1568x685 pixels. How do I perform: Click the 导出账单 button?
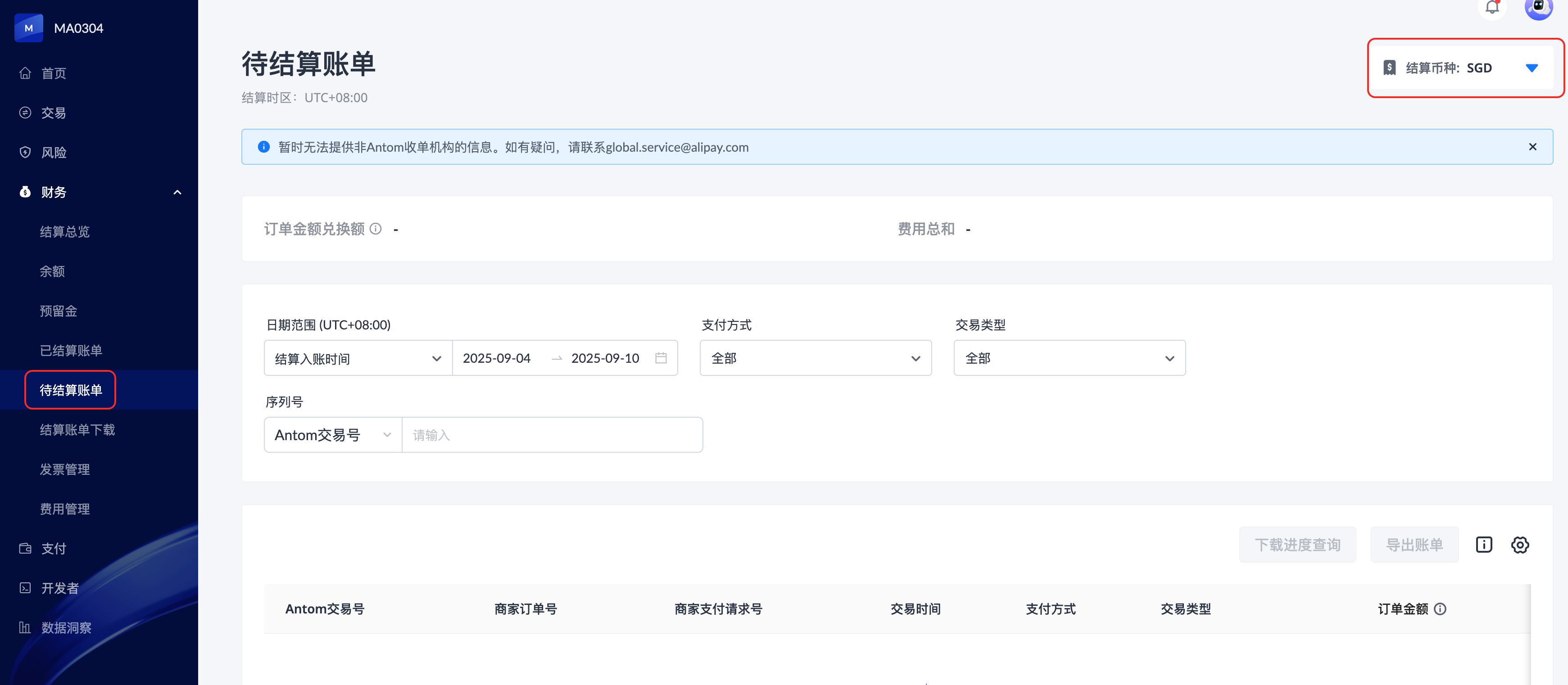(x=1414, y=545)
